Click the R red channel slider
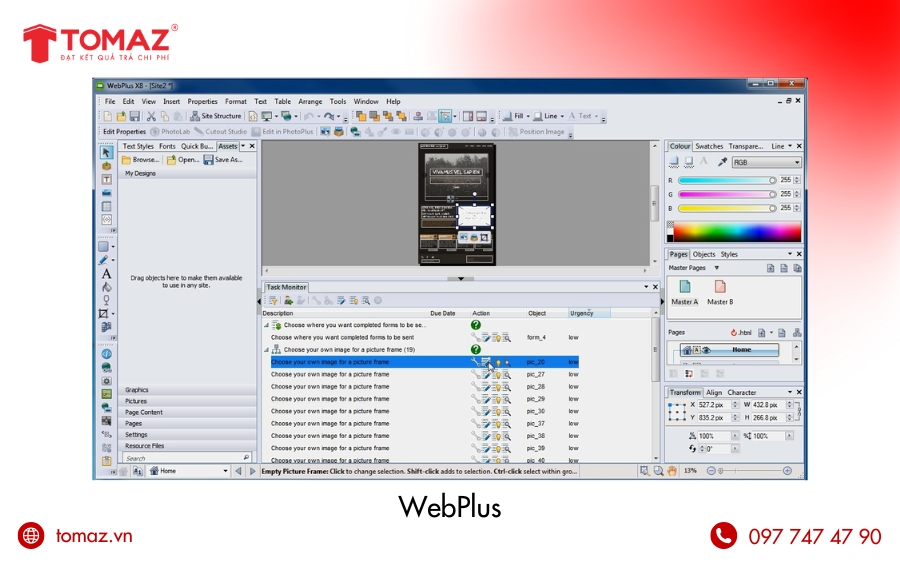The height and width of the screenshot is (563, 900). pyautogui.click(x=728, y=180)
